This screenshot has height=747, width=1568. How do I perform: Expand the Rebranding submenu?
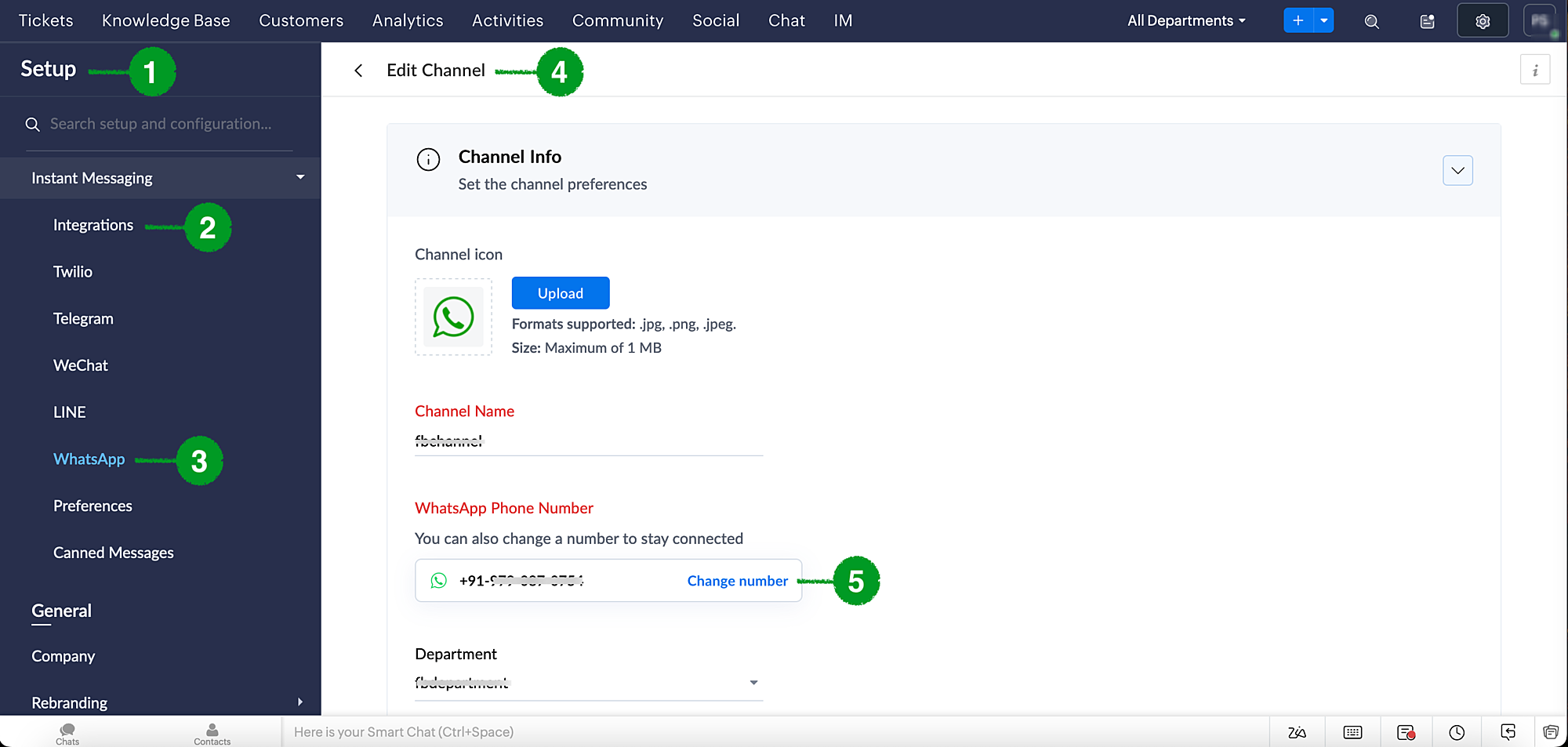pyautogui.click(x=299, y=702)
